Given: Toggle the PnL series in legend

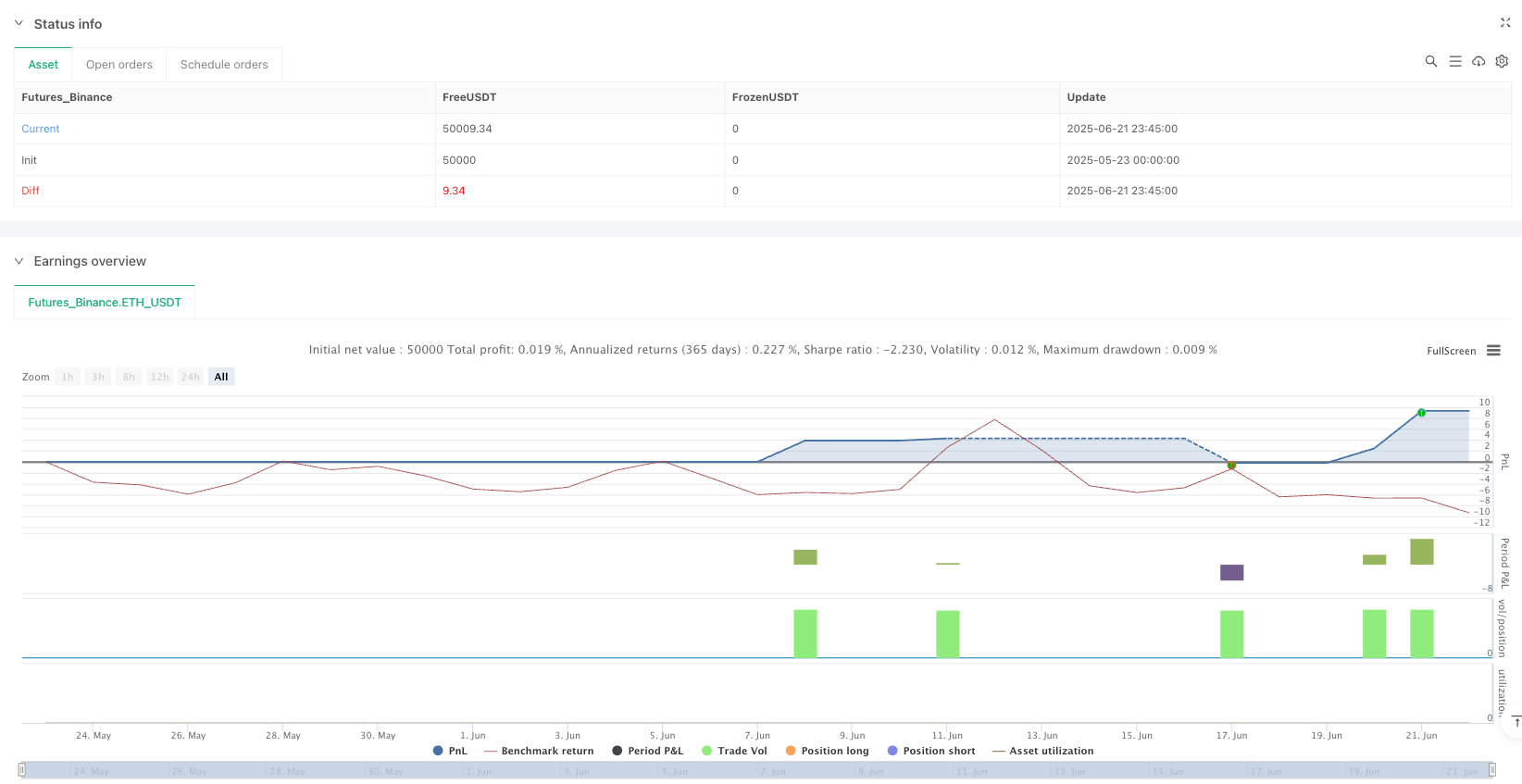Looking at the screenshot, I should click(x=450, y=751).
